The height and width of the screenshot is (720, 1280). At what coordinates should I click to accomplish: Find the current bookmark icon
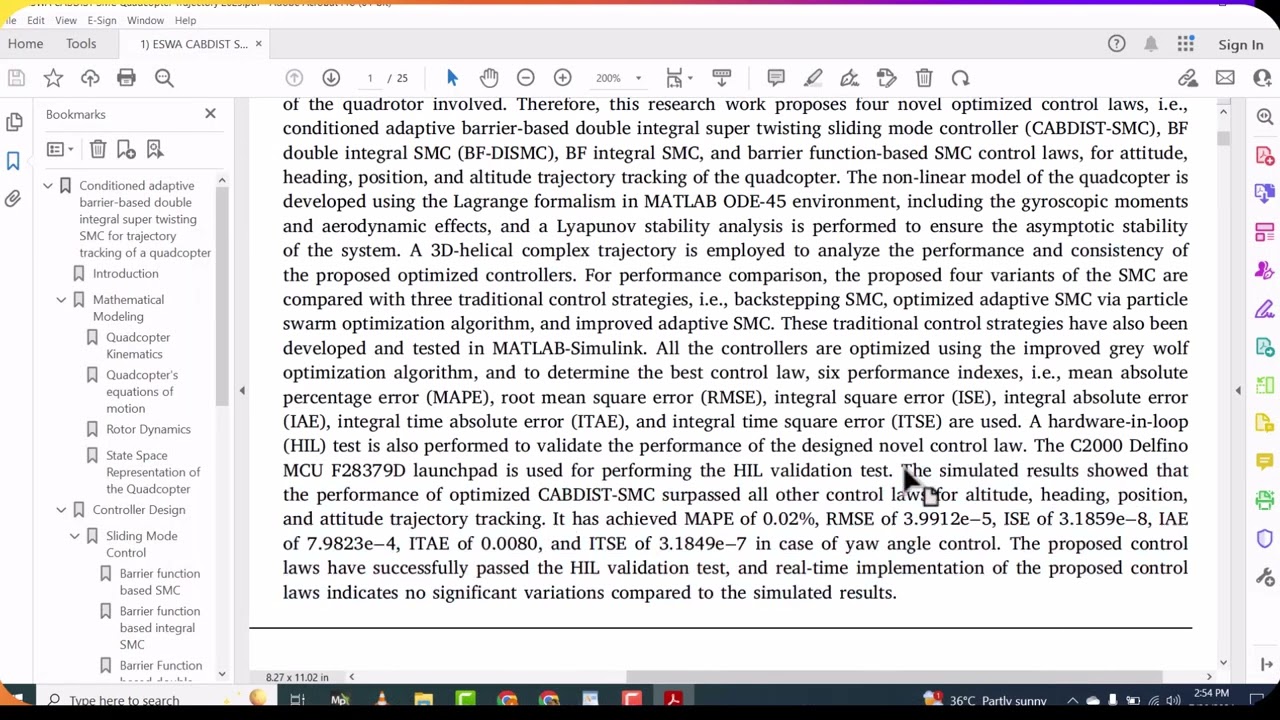click(x=155, y=149)
